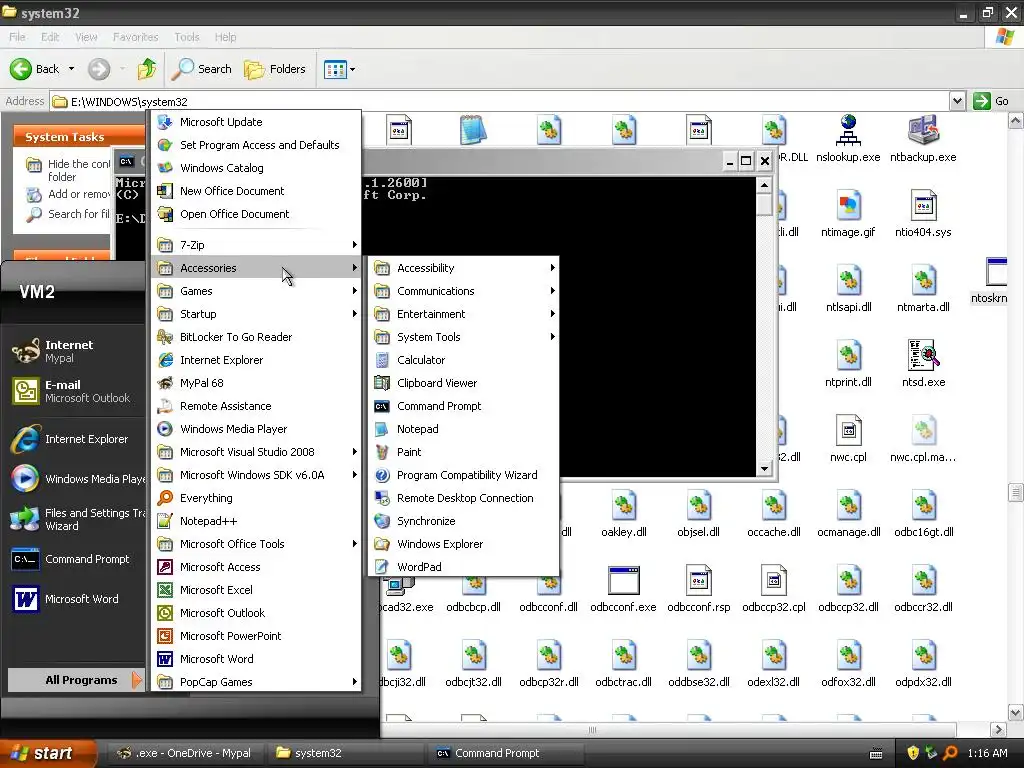Image resolution: width=1024 pixels, height=768 pixels.
Task: Launch Windows Explorer from Accessories
Action: [x=463, y=543]
